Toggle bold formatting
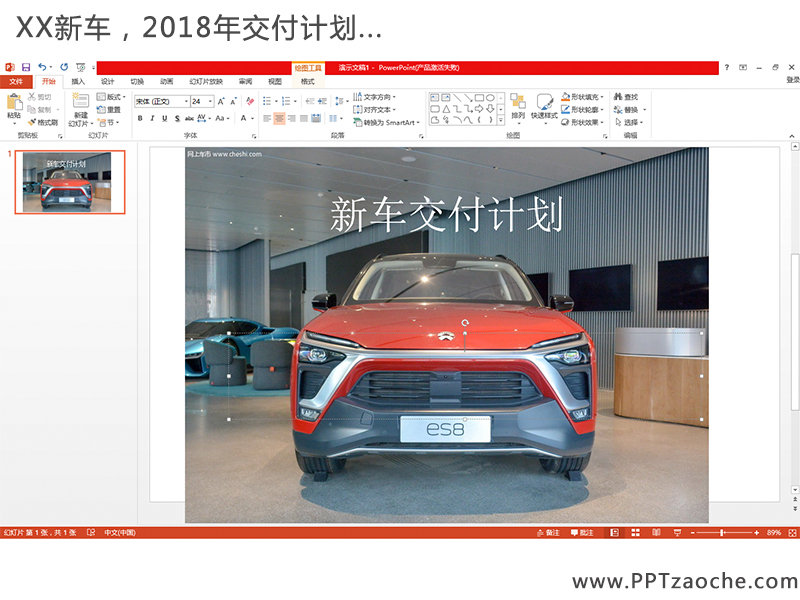The image size is (800, 600). coord(140,118)
